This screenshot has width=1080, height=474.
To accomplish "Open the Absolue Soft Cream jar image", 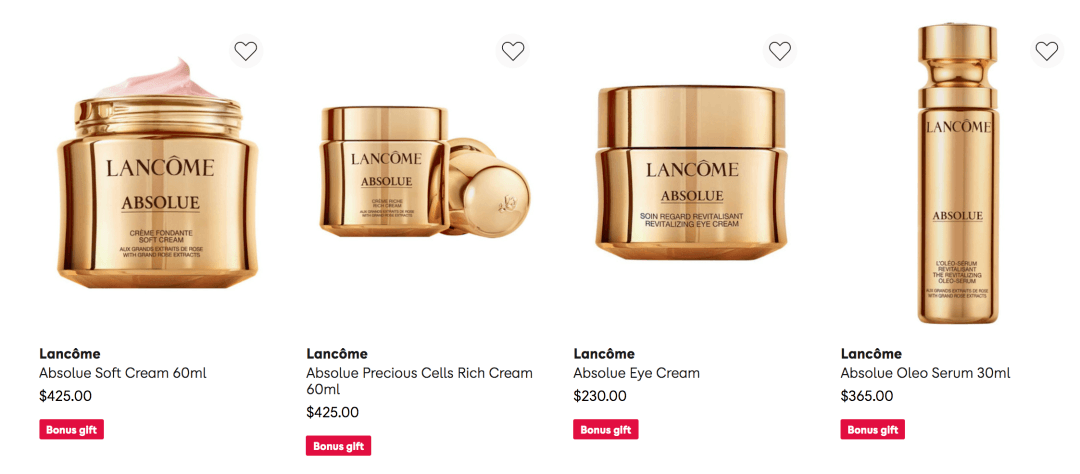I will tap(158, 174).
